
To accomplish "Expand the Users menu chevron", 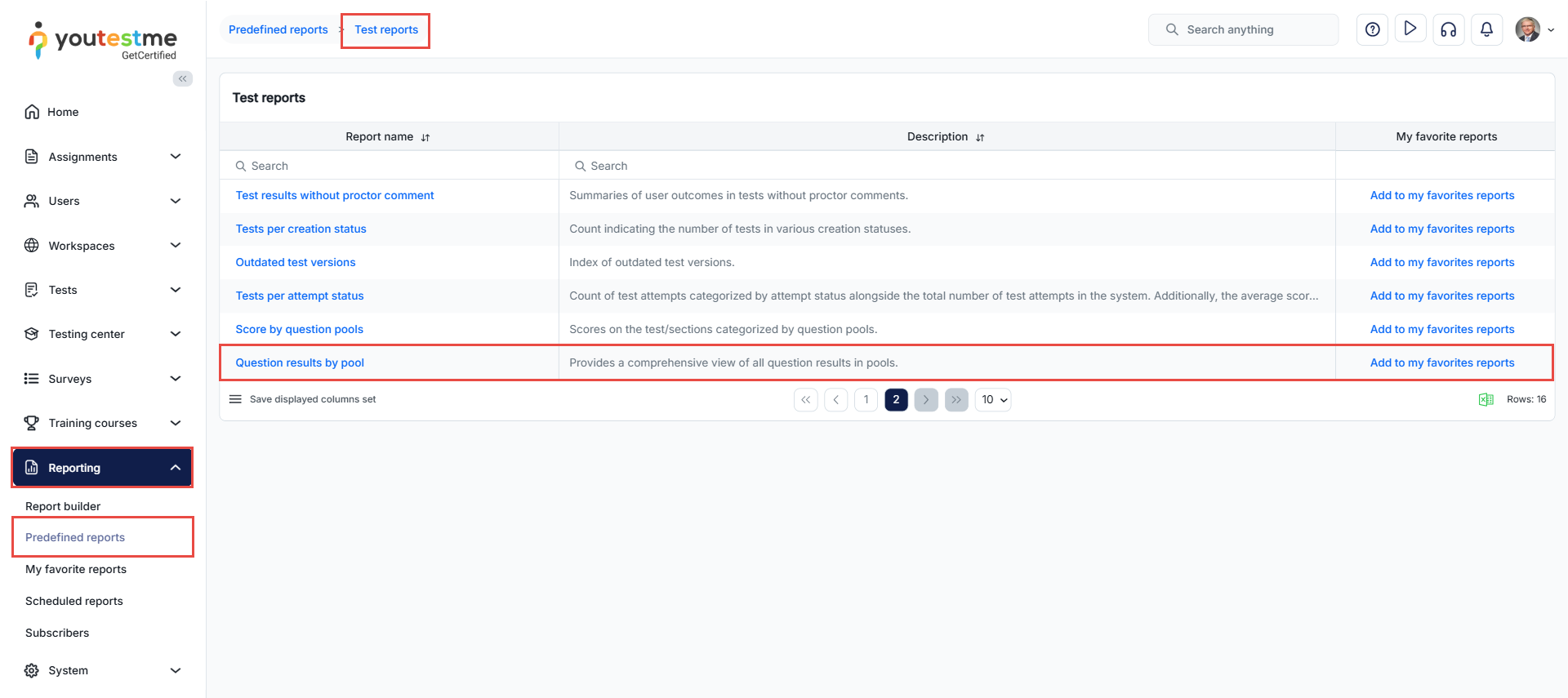I will [x=176, y=201].
